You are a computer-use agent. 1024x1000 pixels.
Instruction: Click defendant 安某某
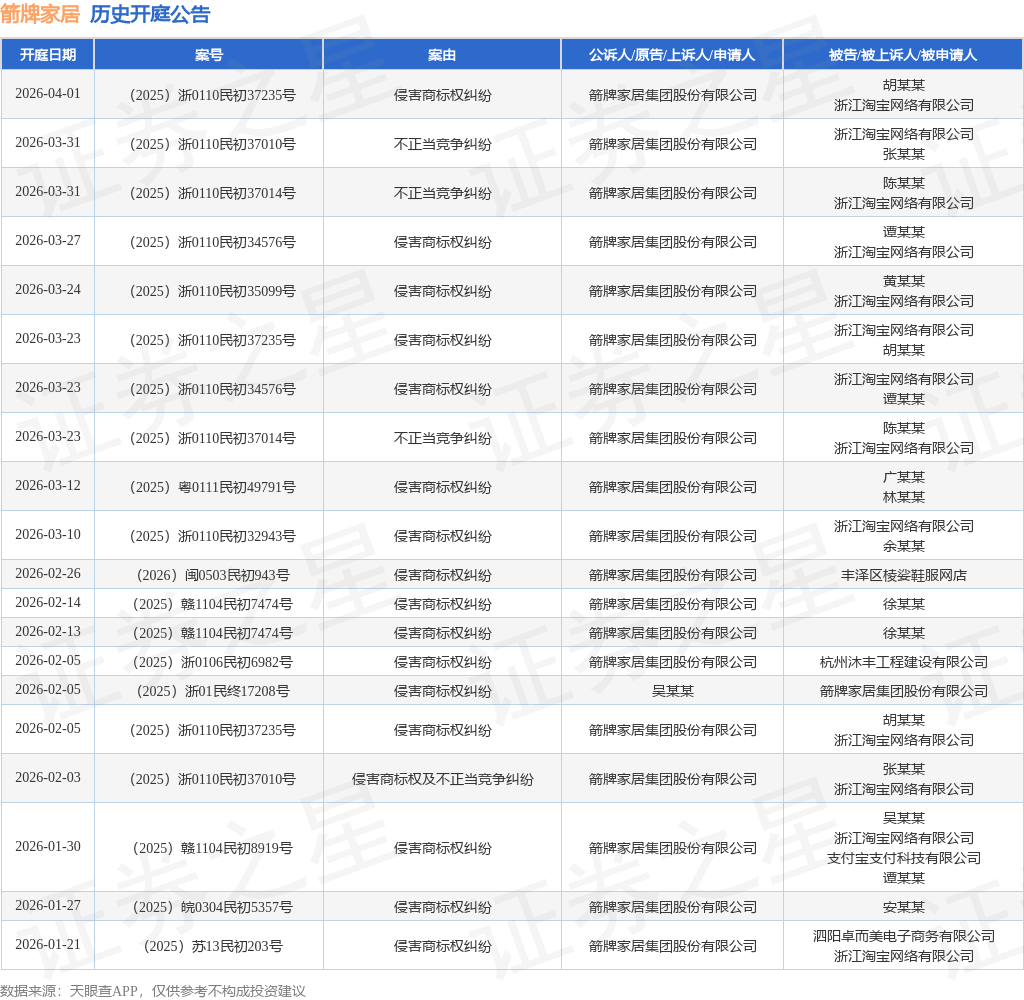point(903,907)
